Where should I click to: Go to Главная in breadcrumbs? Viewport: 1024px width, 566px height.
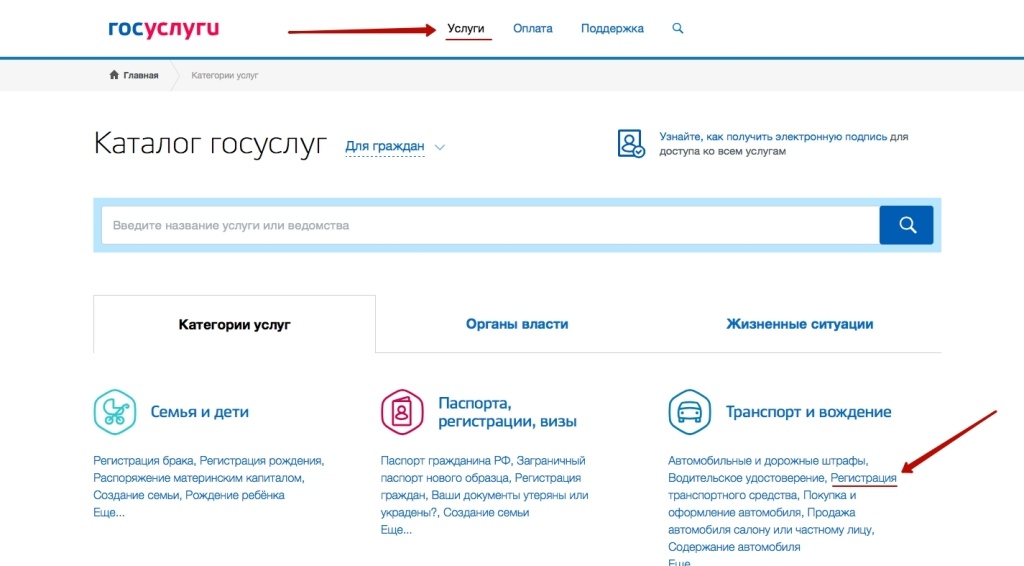(x=140, y=75)
